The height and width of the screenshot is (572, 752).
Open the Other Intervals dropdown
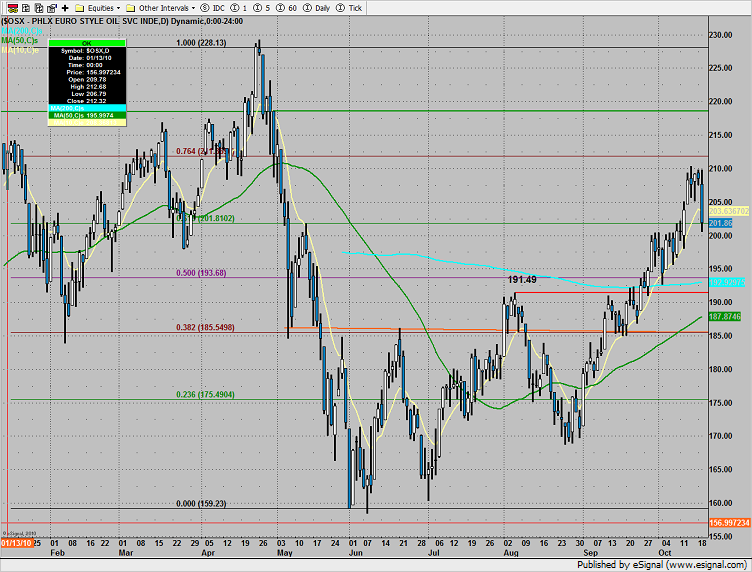point(167,6)
